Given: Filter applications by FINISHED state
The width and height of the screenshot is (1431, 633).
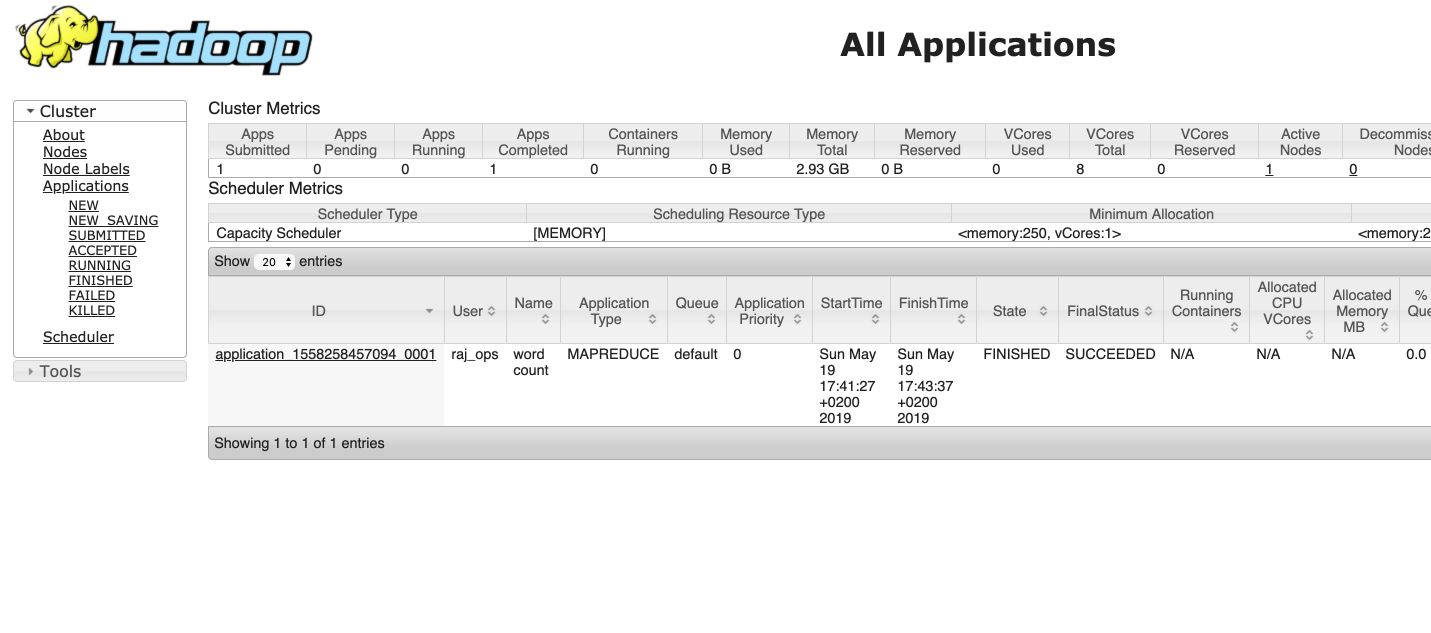Looking at the screenshot, I should point(101,280).
